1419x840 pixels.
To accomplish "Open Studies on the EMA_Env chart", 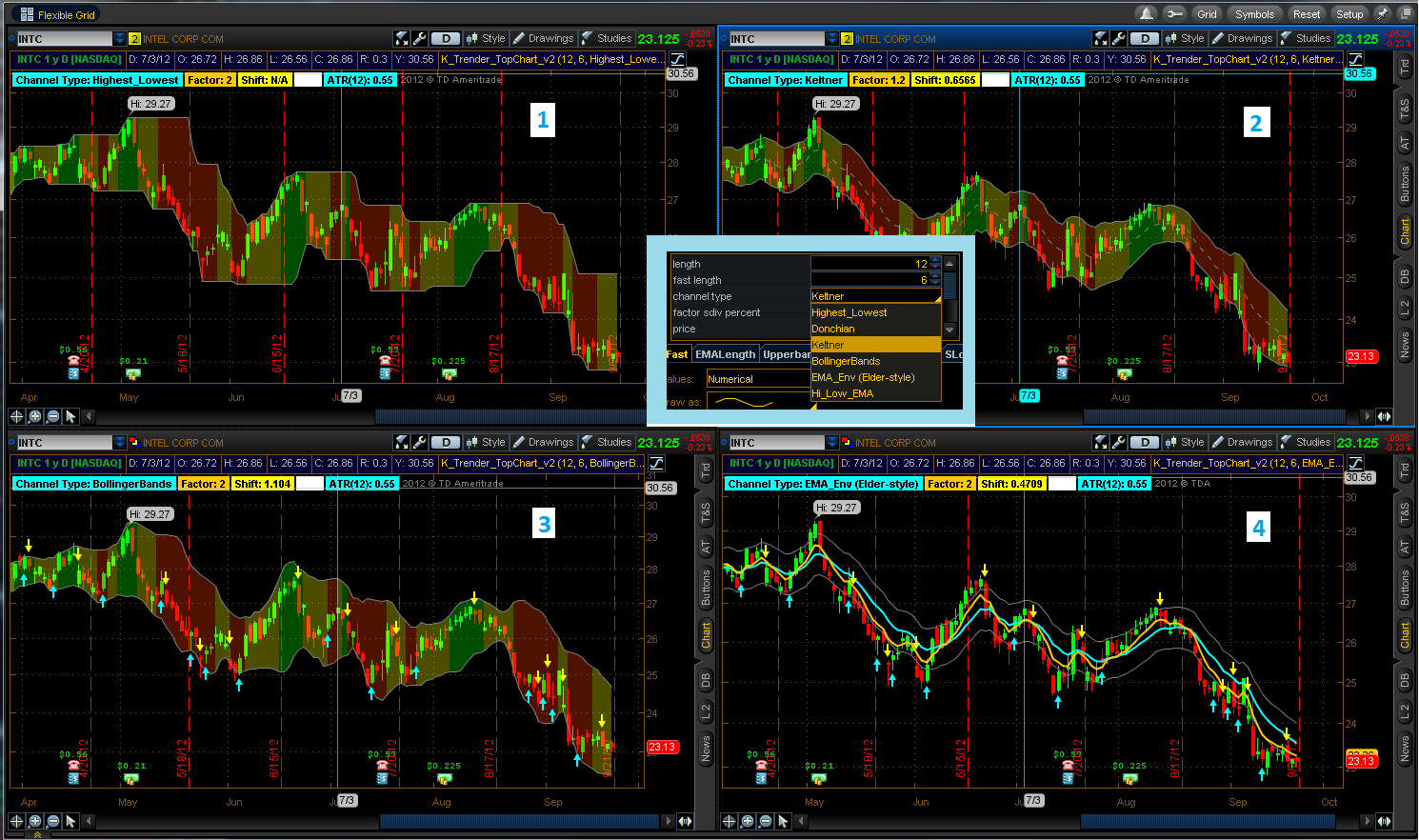I will click(x=1306, y=443).
